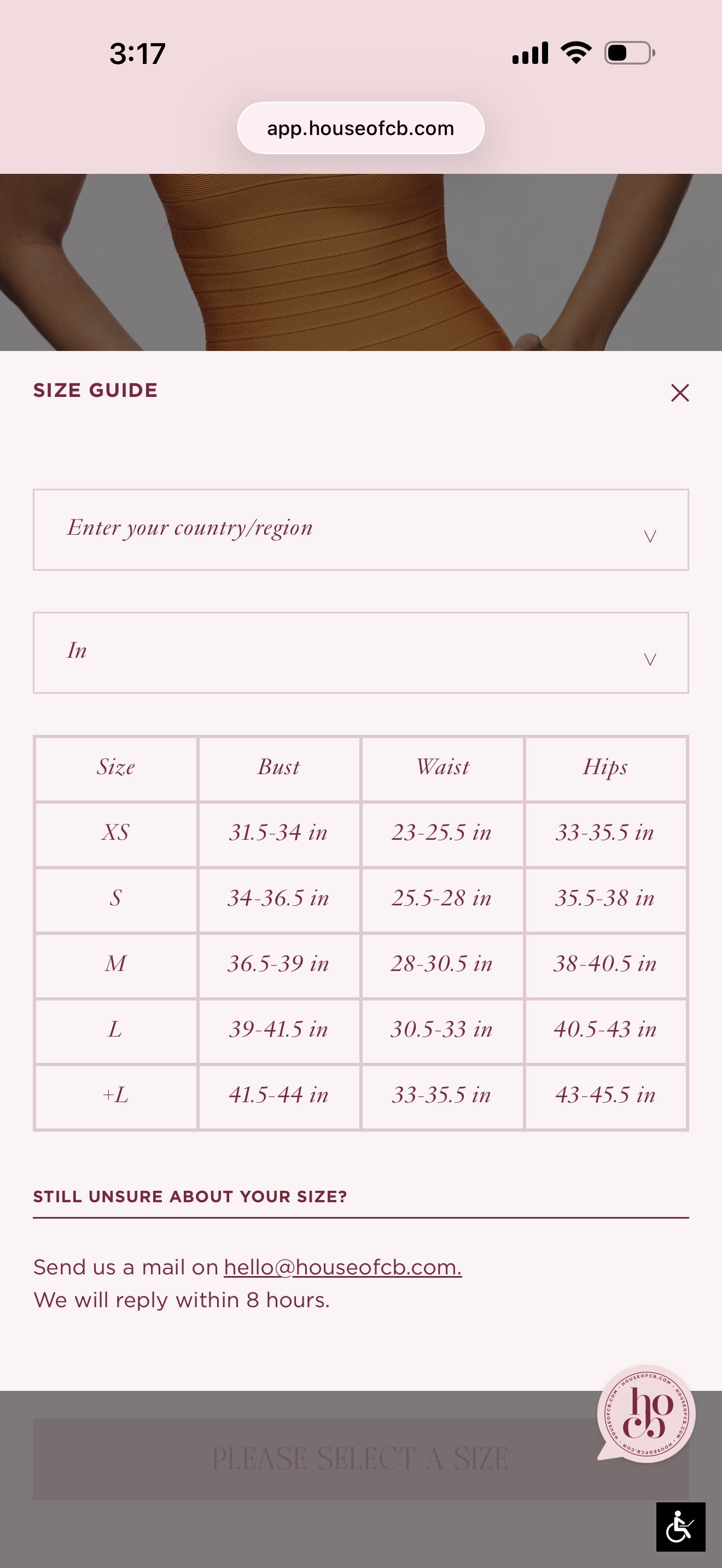This screenshot has width=722, height=1568.
Task: Tap the 3:17 clock in status bar
Action: pyautogui.click(x=138, y=54)
